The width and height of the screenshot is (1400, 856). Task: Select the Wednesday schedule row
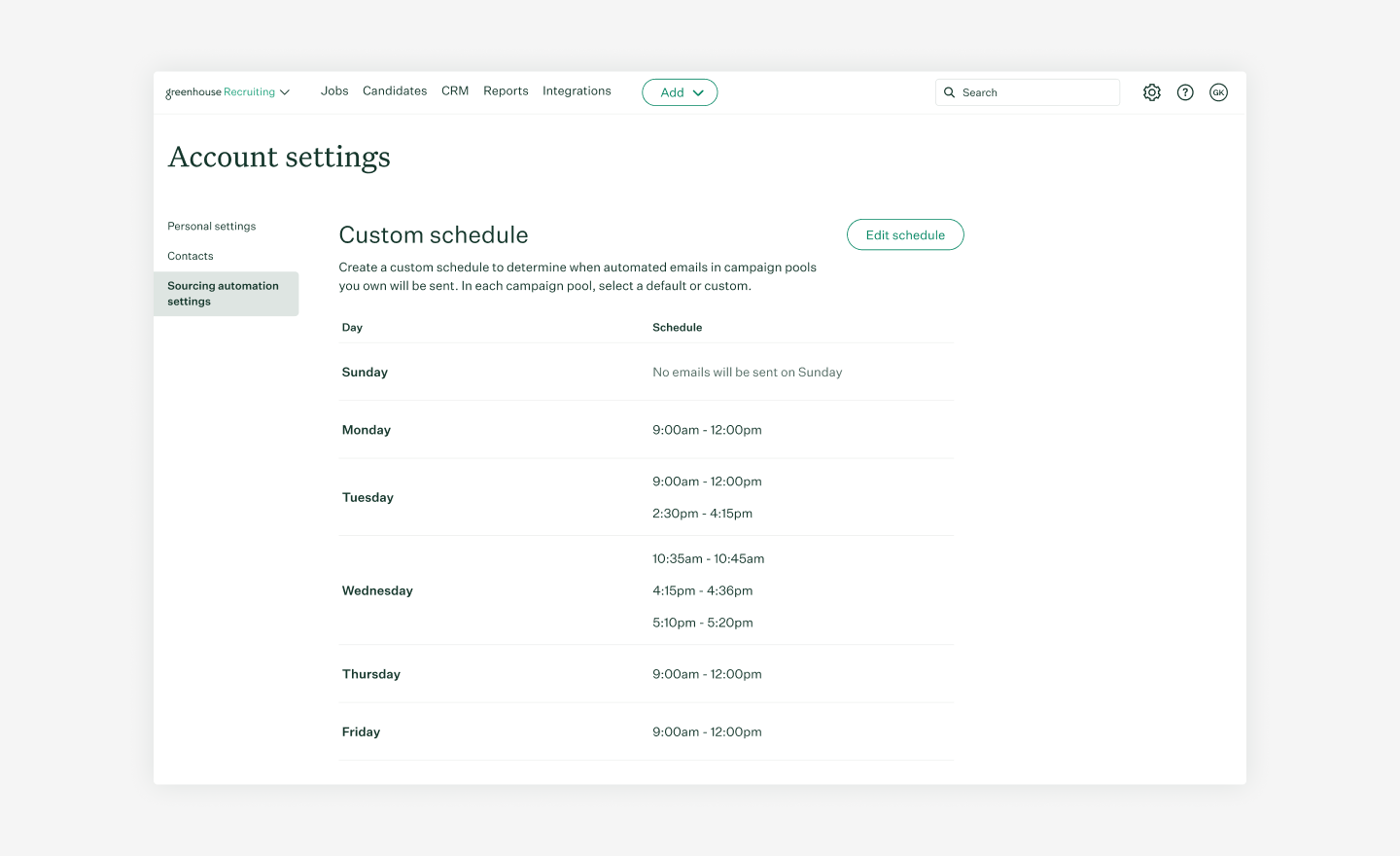646,590
